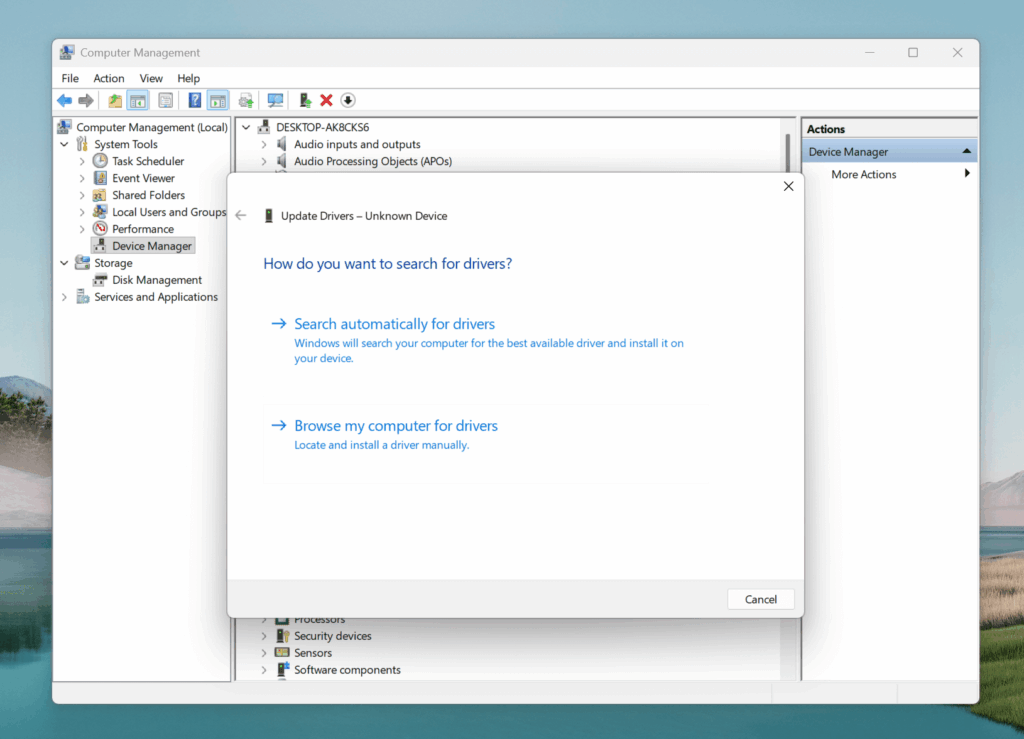1024x739 pixels.
Task: Choose Search automatically for drivers
Action: point(394,324)
